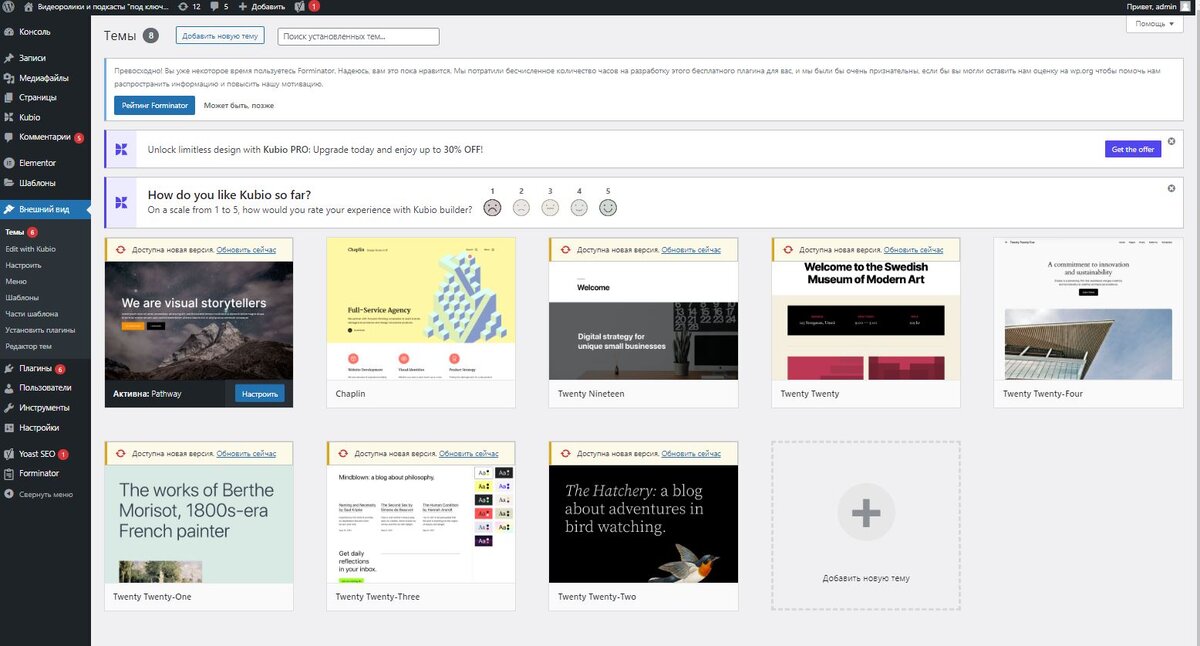Click the Рейтинг Forminator button
1200x646 pixels.
pyautogui.click(x=155, y=105)
